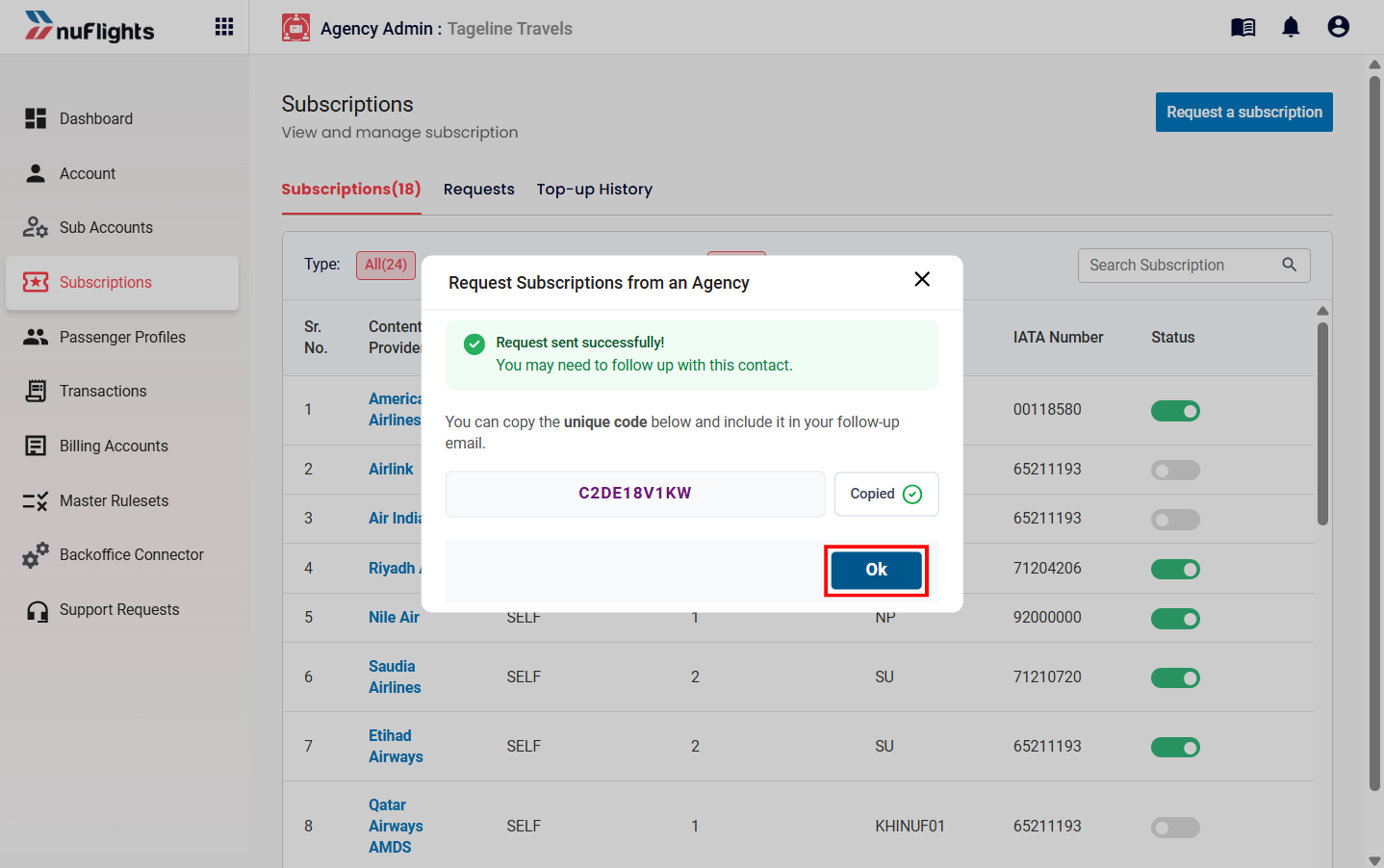Click the Sub Accounts gear-person icon

(x=36, y=227)
